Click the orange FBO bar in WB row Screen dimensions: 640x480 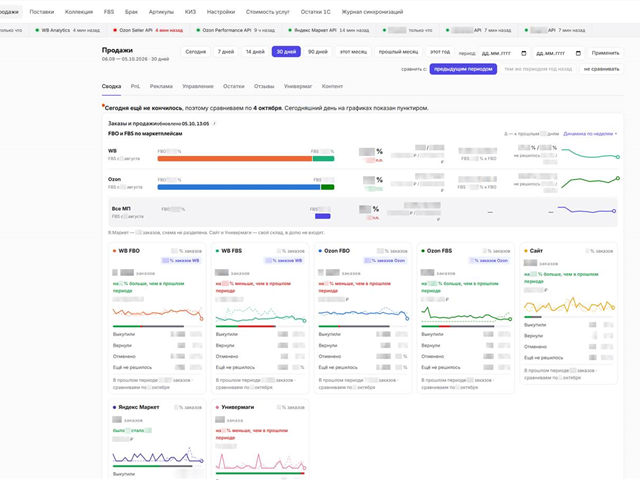(235, 159)
